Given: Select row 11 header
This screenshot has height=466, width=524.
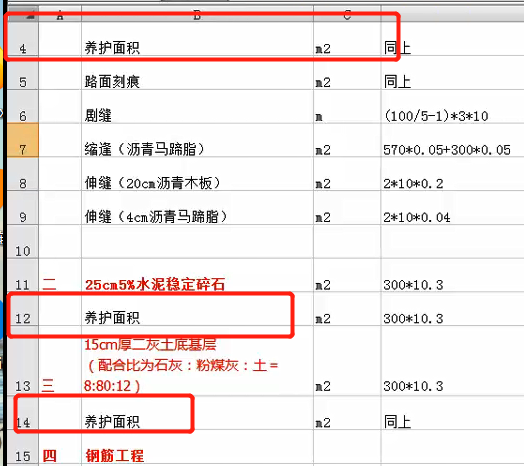Looking at the screenshot, I should pyautogui.click(x=22, y=275).
